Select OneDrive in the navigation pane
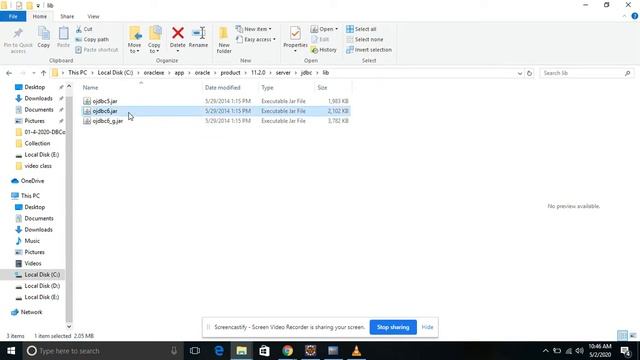This screenshot has width=640, height=360. coord(32,181)
